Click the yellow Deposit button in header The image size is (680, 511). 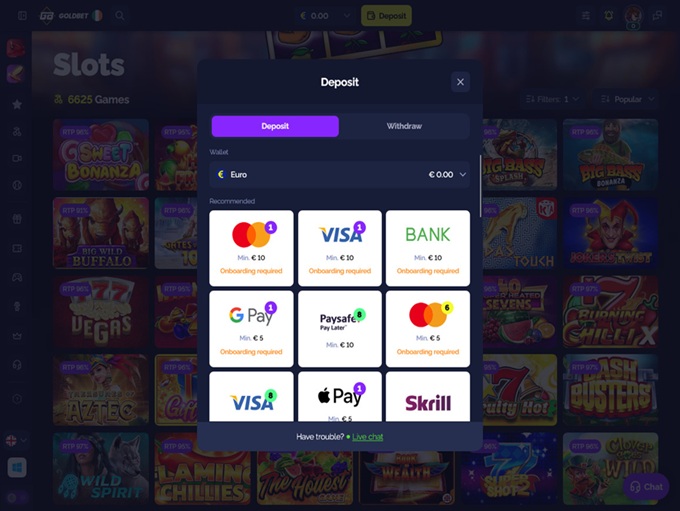(386, 16)
